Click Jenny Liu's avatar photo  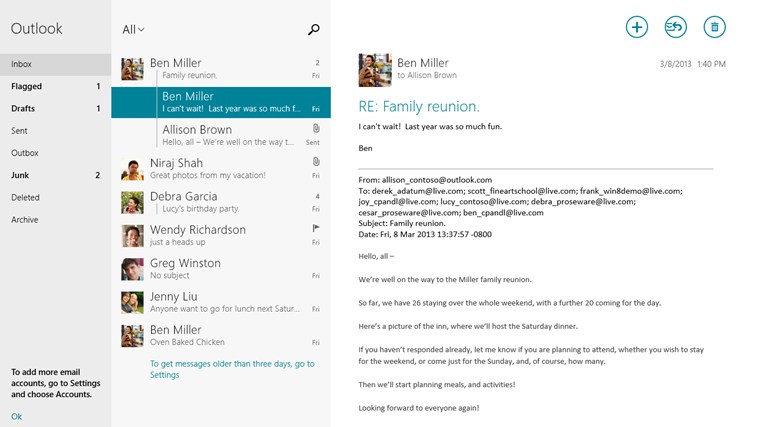coord(132,303)
